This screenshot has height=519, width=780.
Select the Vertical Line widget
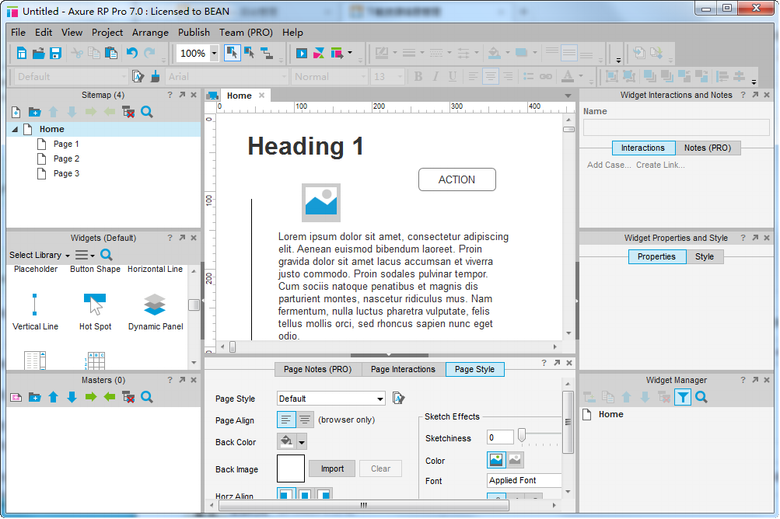pyautogui.click(x=35, y=311)
